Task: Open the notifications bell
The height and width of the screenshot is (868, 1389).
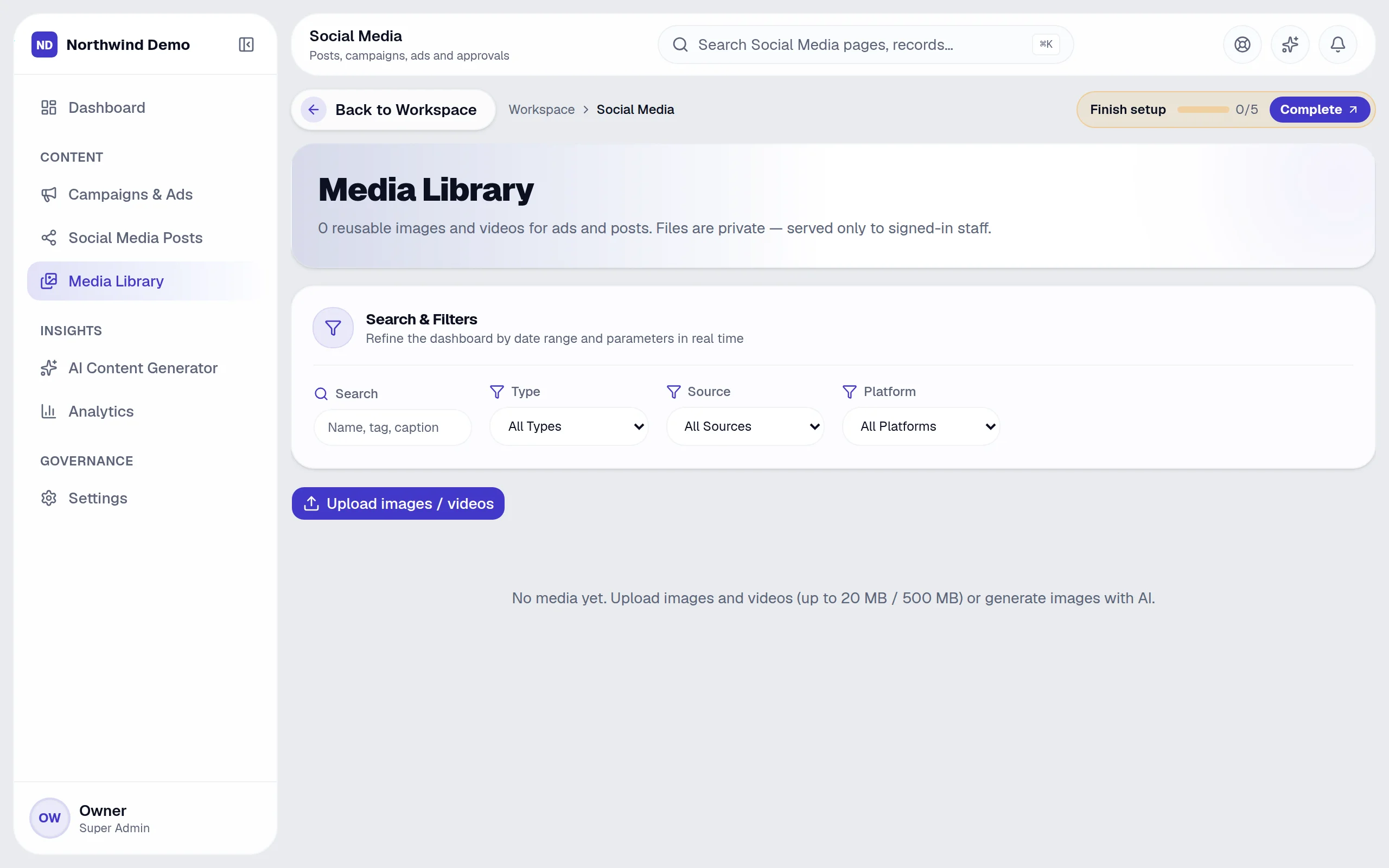Action: click(1337, 45)
